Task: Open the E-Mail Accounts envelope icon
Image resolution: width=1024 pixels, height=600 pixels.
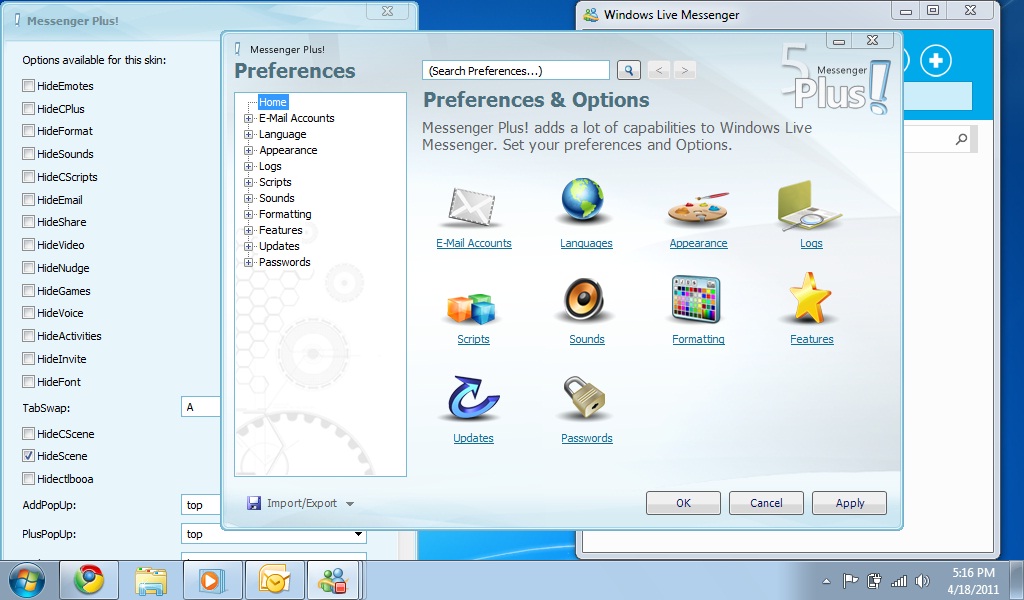Action: click(x=472, y=206)
